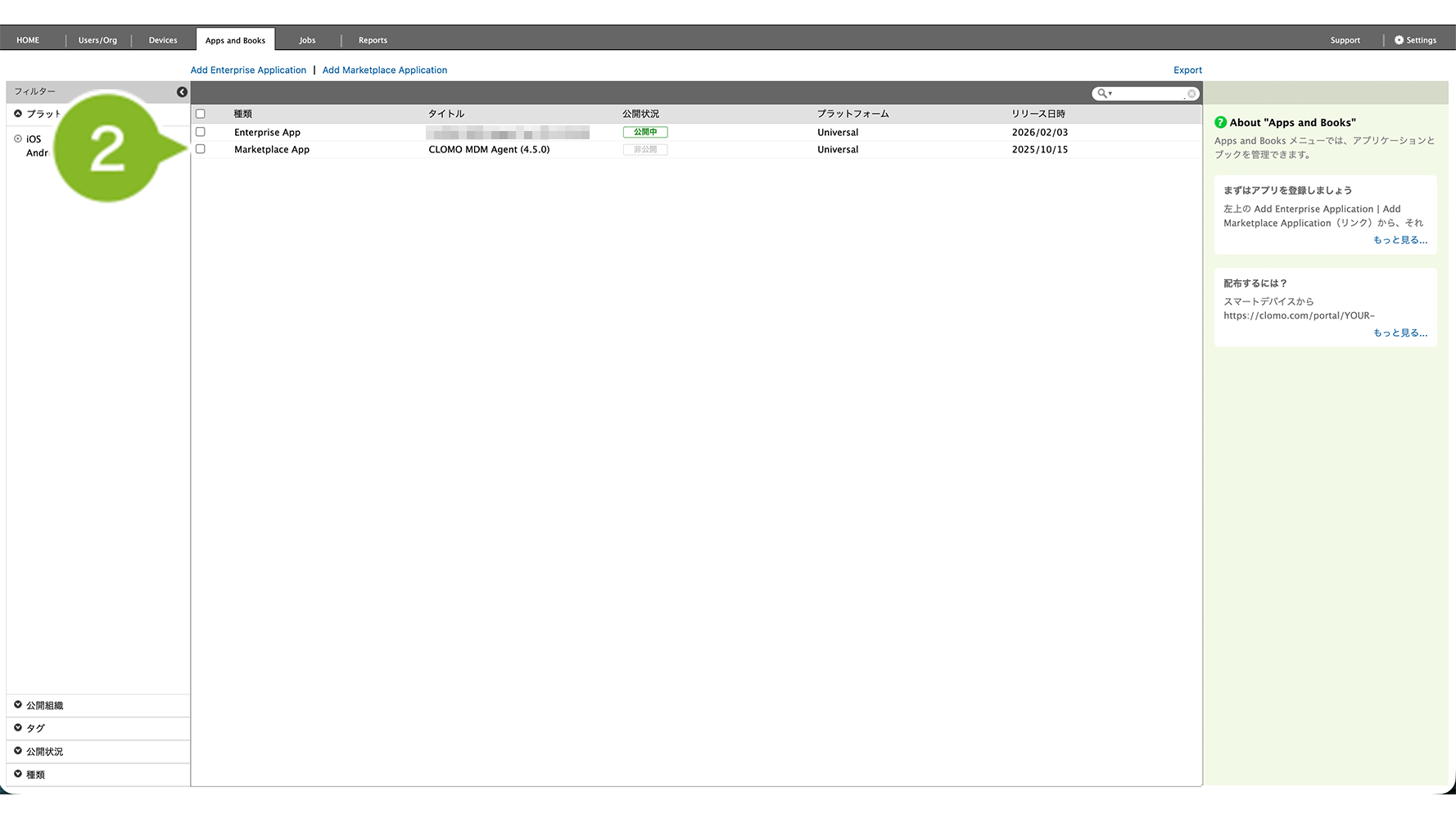The width and height of the screenshot is (1456, 819).
Task: Switch to the Devices tab
Action: click(163, 40)
